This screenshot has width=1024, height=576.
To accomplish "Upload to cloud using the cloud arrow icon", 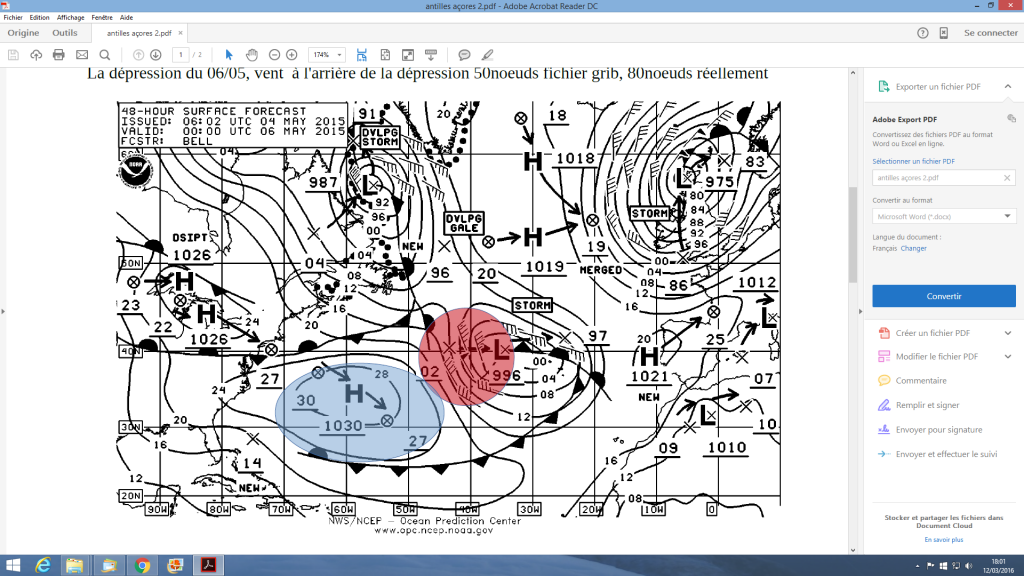I will coord(36,55).
